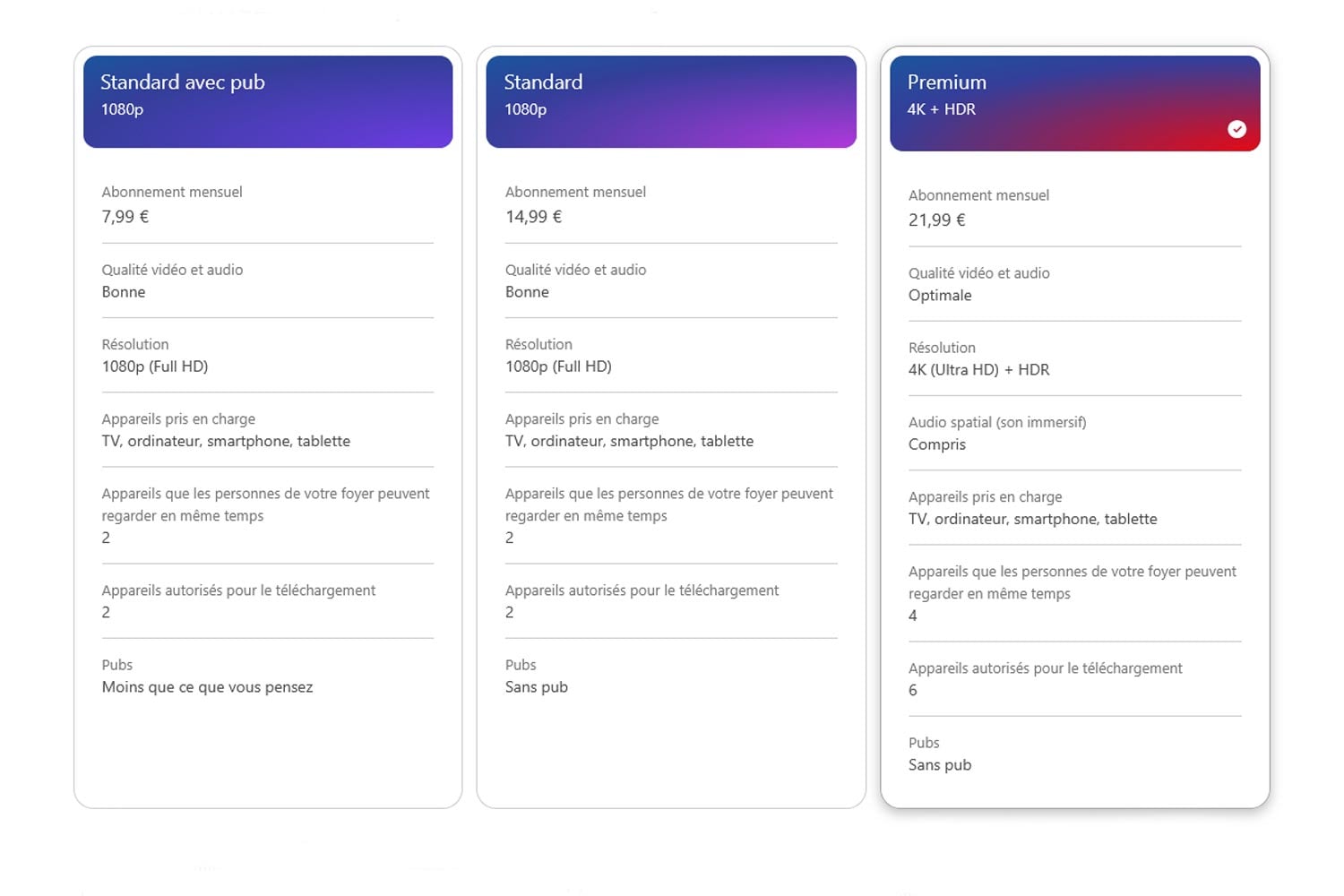Click Premium's Audio spatial Compris value
1344x896 pixels.
(936, 444)
